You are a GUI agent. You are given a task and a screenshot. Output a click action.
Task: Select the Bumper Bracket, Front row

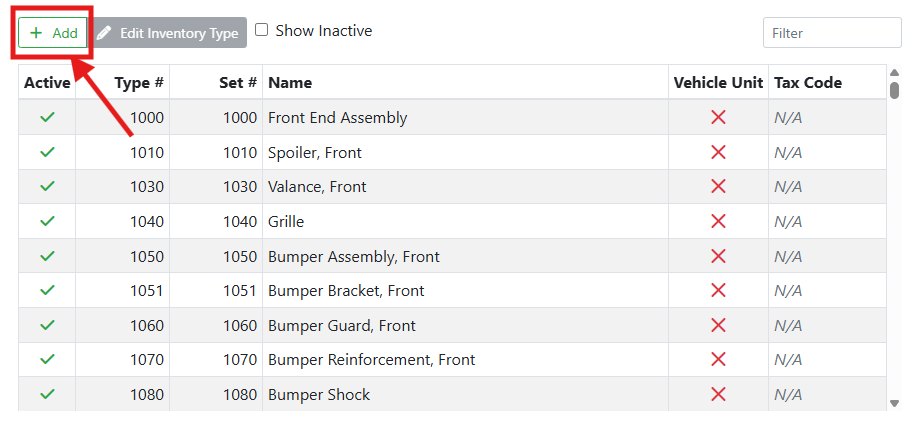[x=346, y=291]
